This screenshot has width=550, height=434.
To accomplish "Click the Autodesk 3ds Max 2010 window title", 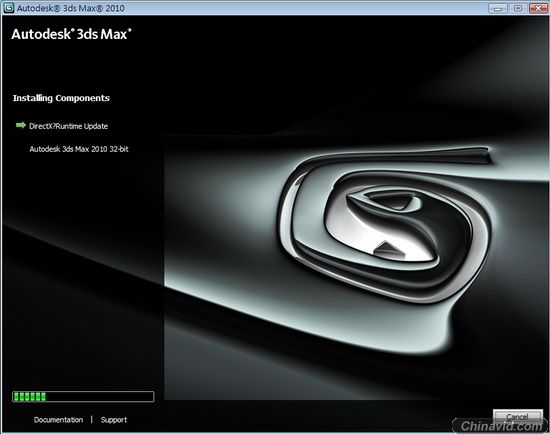I will pyautogui.click(x=71, y=8).
